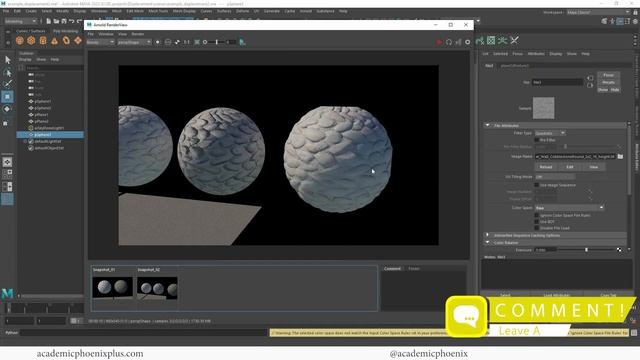Open the Filter Type dropdown
Screen dimensions: 640x360
(x=550, y=133)
